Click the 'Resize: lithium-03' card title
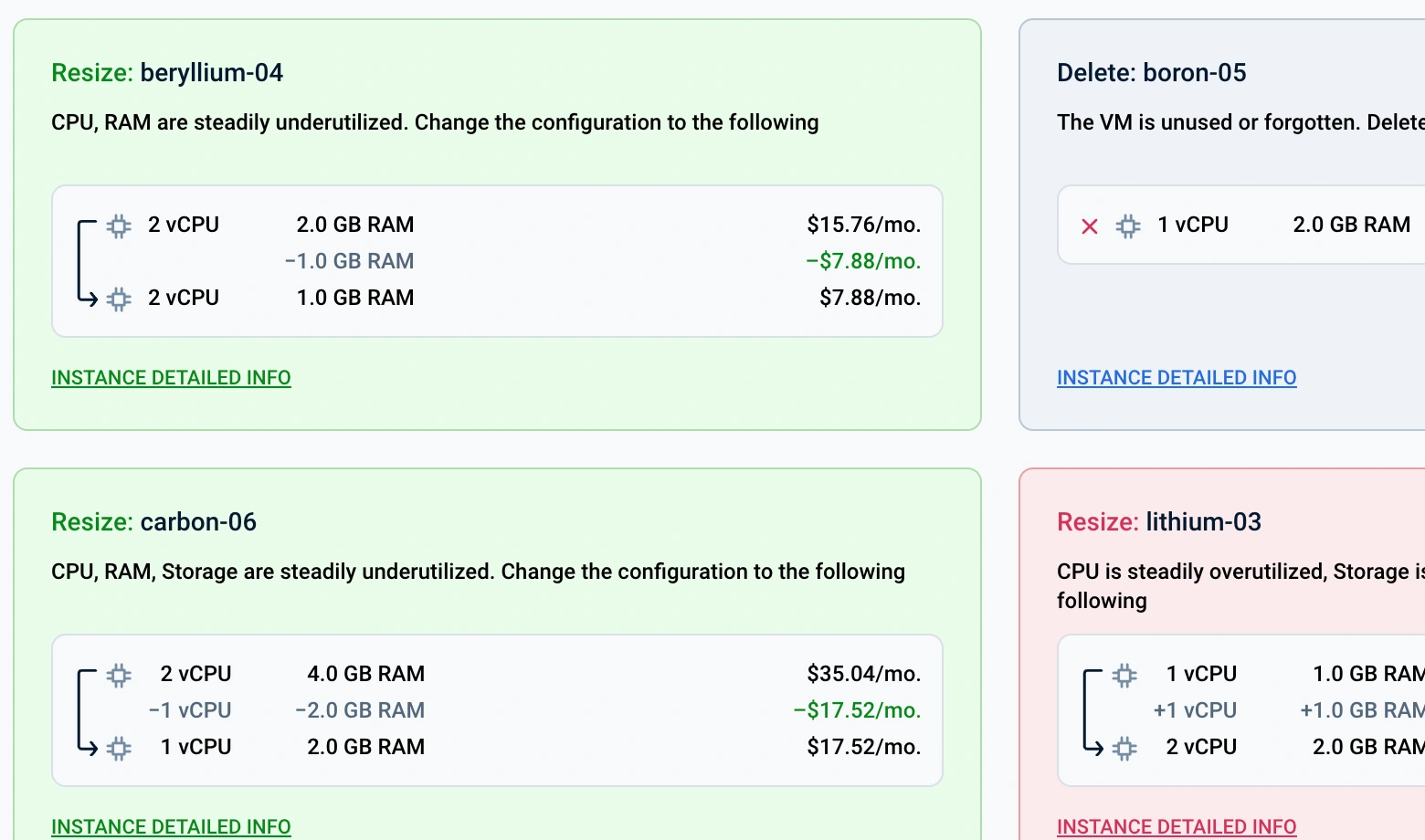Viewport: 1425px width, 840px height. point(1158,522)
